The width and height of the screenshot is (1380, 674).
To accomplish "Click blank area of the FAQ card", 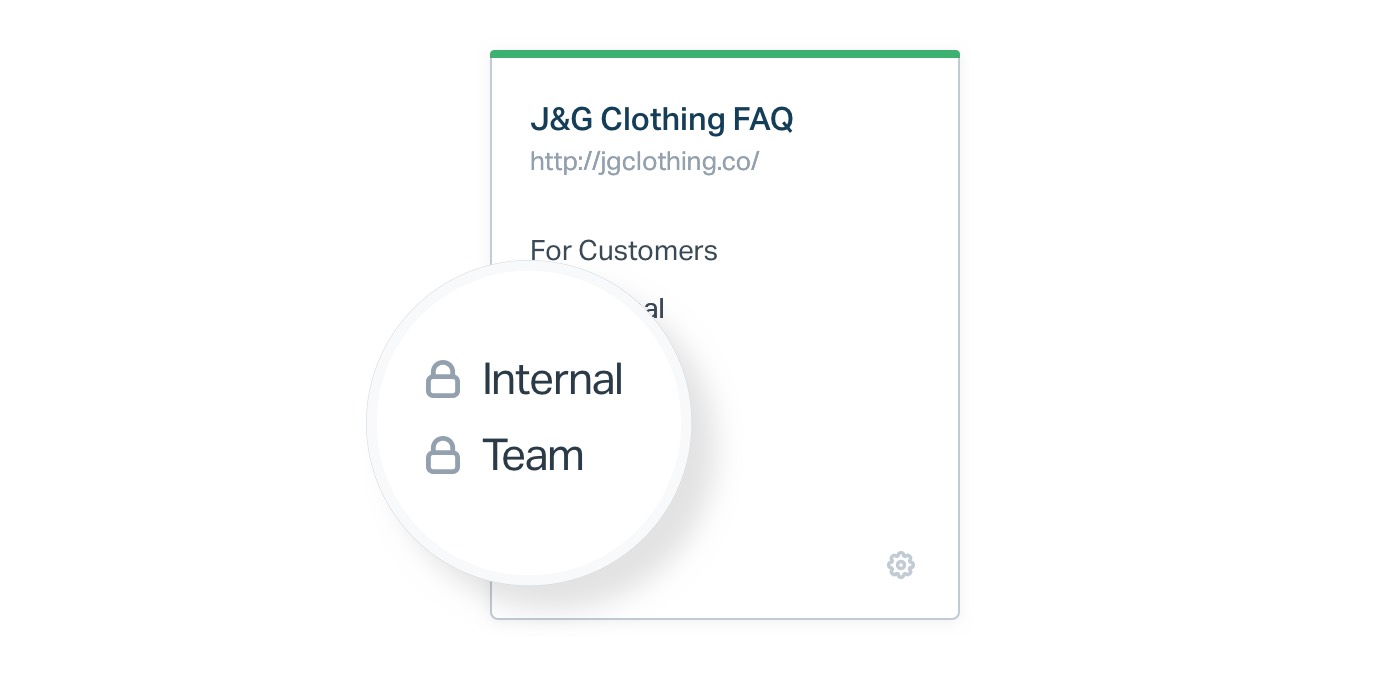I will tap(820, 420).
